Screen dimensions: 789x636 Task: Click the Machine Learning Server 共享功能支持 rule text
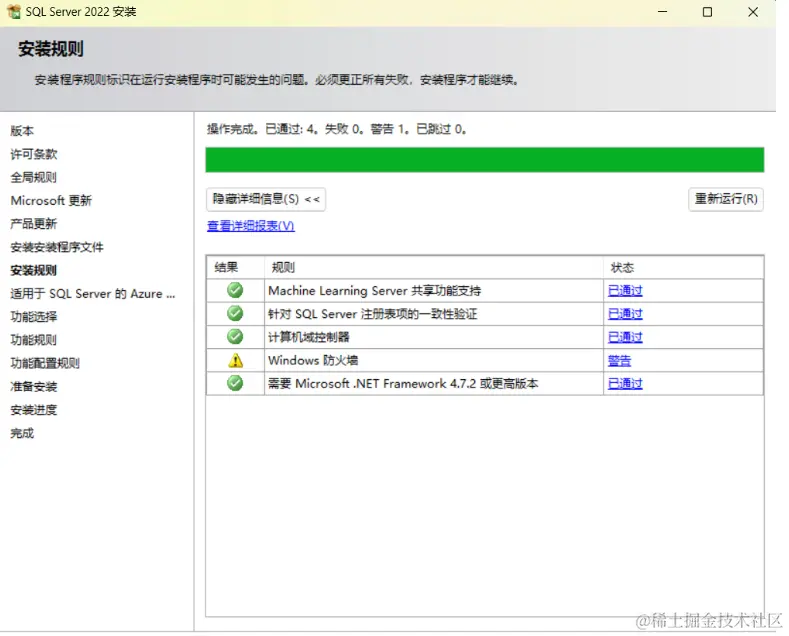[374, 291]
